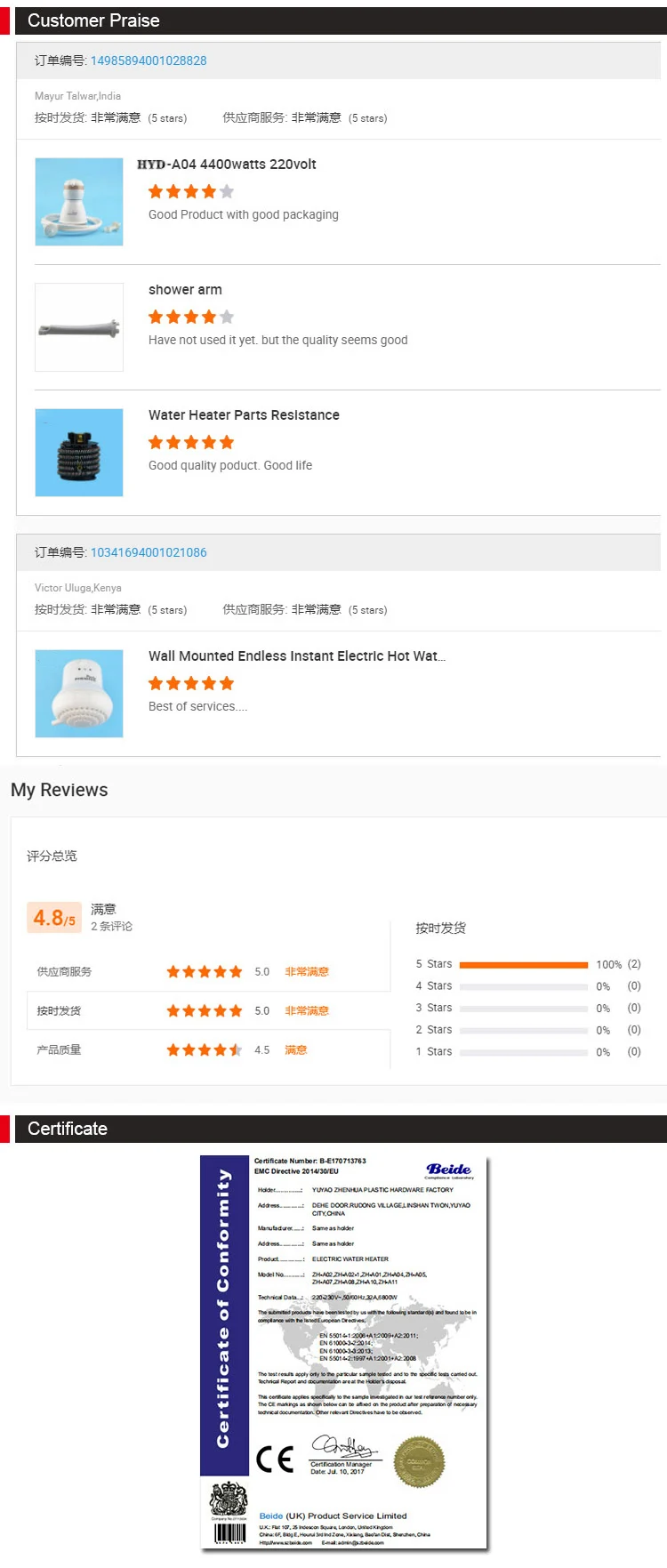The height and width of the screenshot is (1568, 667).
Task: Open order number 14985894001028828 link
Action: click(149, 60)
